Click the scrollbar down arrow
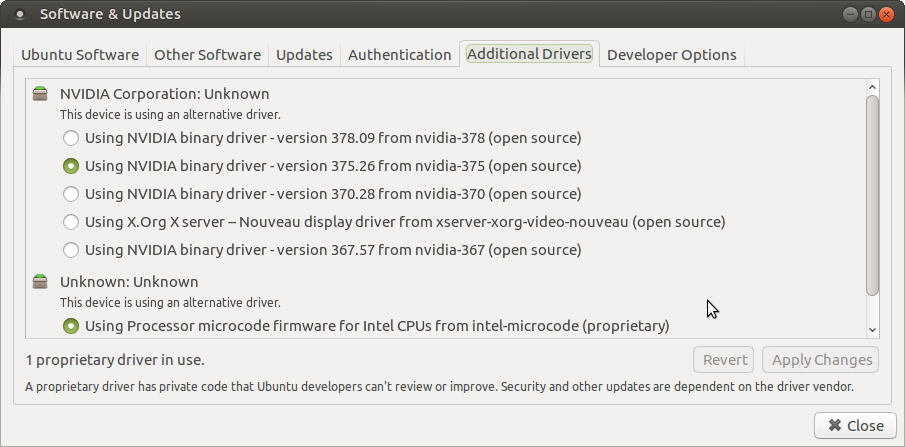The width and height of the screenshot is (905, 447). (872, 330)
